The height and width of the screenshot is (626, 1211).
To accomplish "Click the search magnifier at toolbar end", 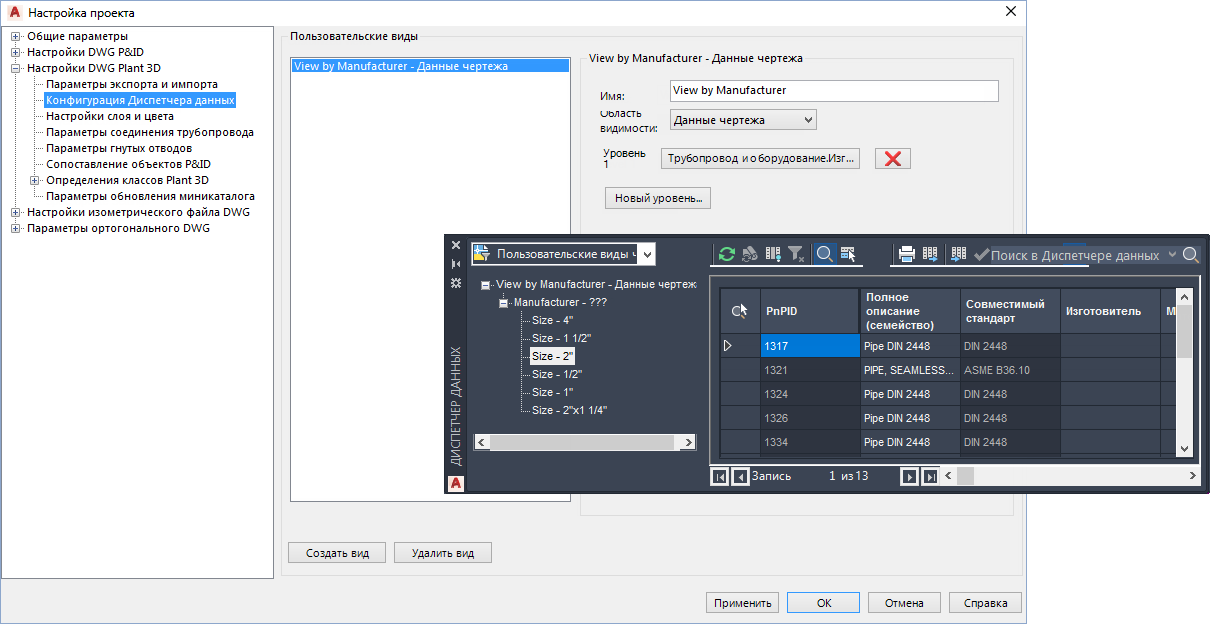I will click(1191, 254).
